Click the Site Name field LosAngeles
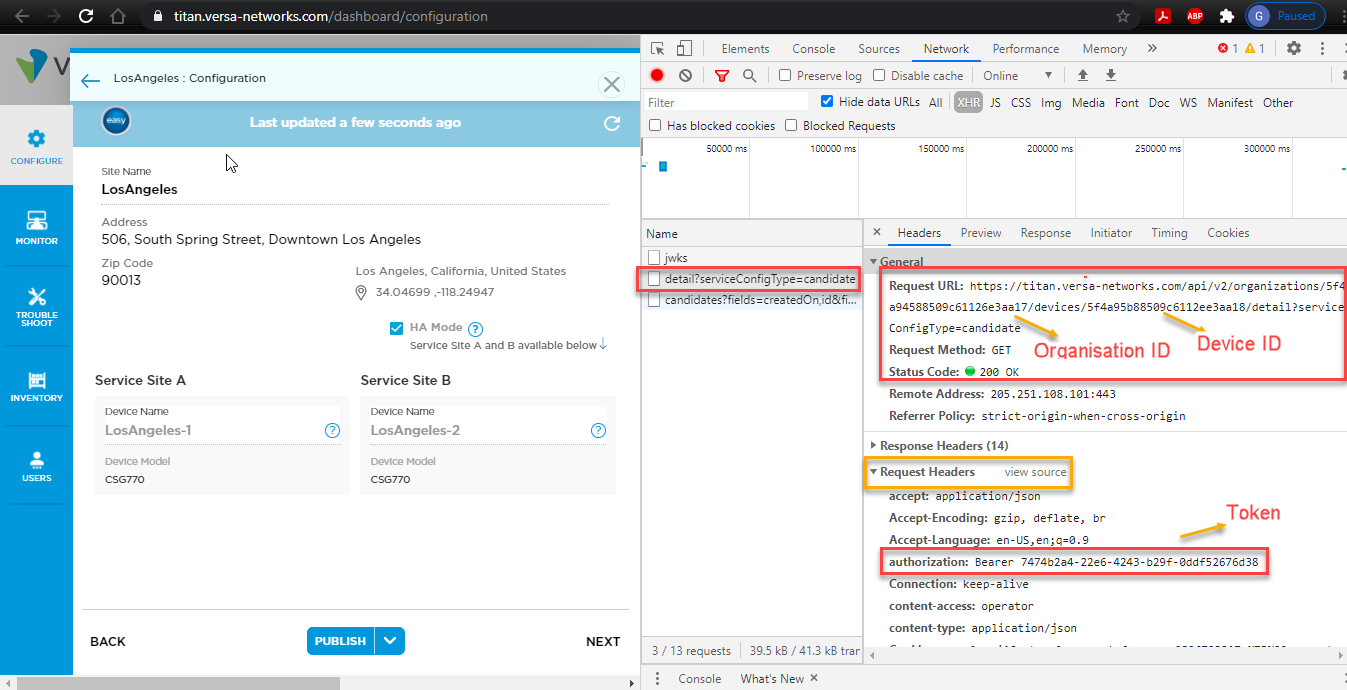The height and width of the screenshot is (690, 1347). pos(355,189)
